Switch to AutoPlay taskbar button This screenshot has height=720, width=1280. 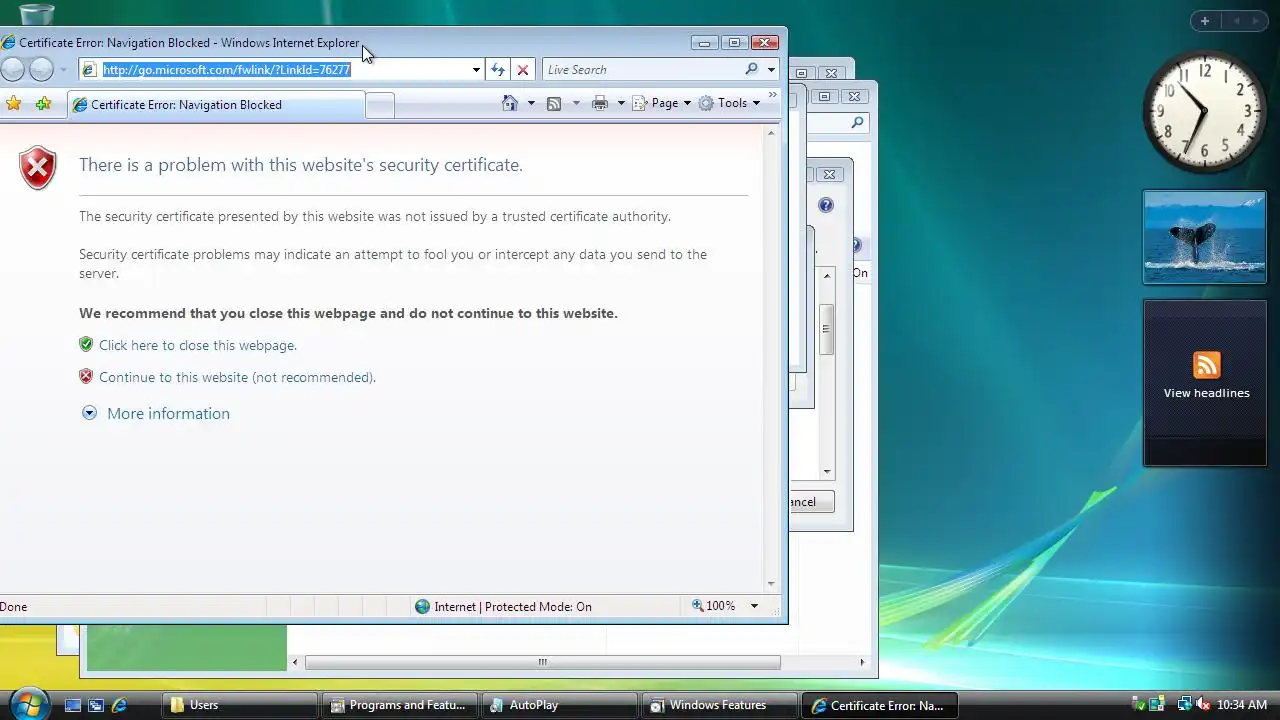[559, 705]
